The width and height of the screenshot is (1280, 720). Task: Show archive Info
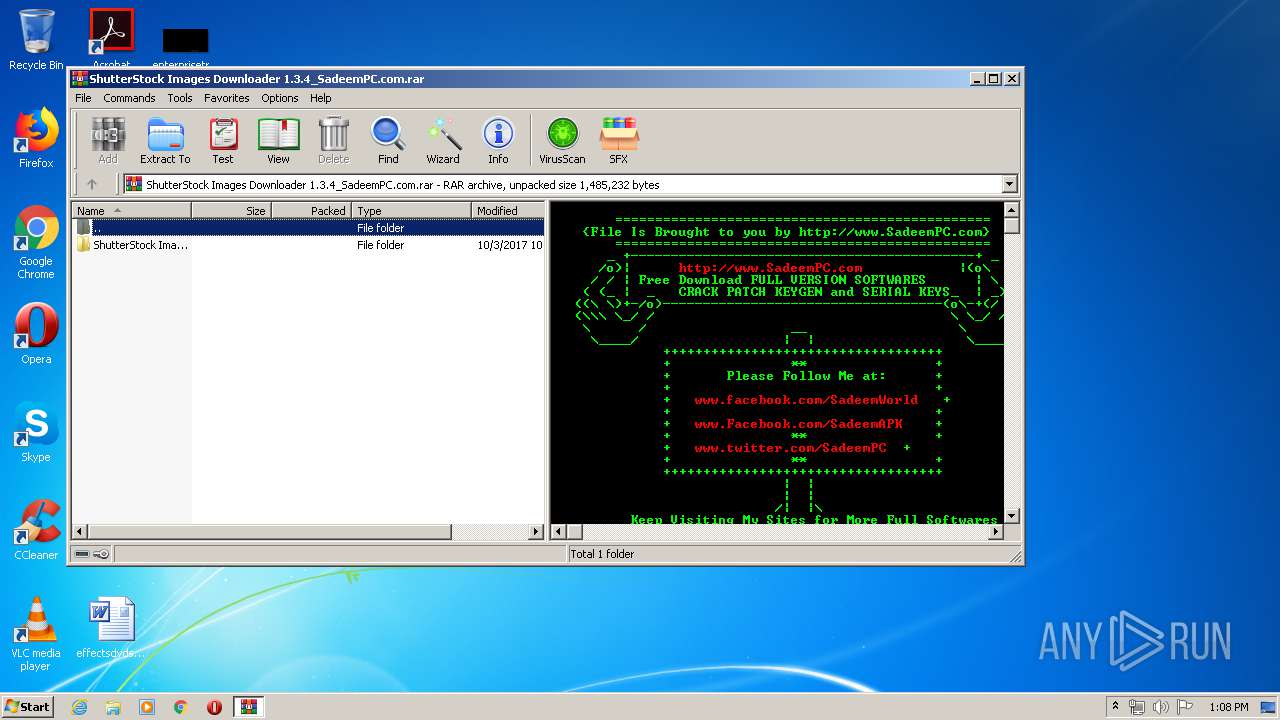pyautogui.click(x=498, y=140)
